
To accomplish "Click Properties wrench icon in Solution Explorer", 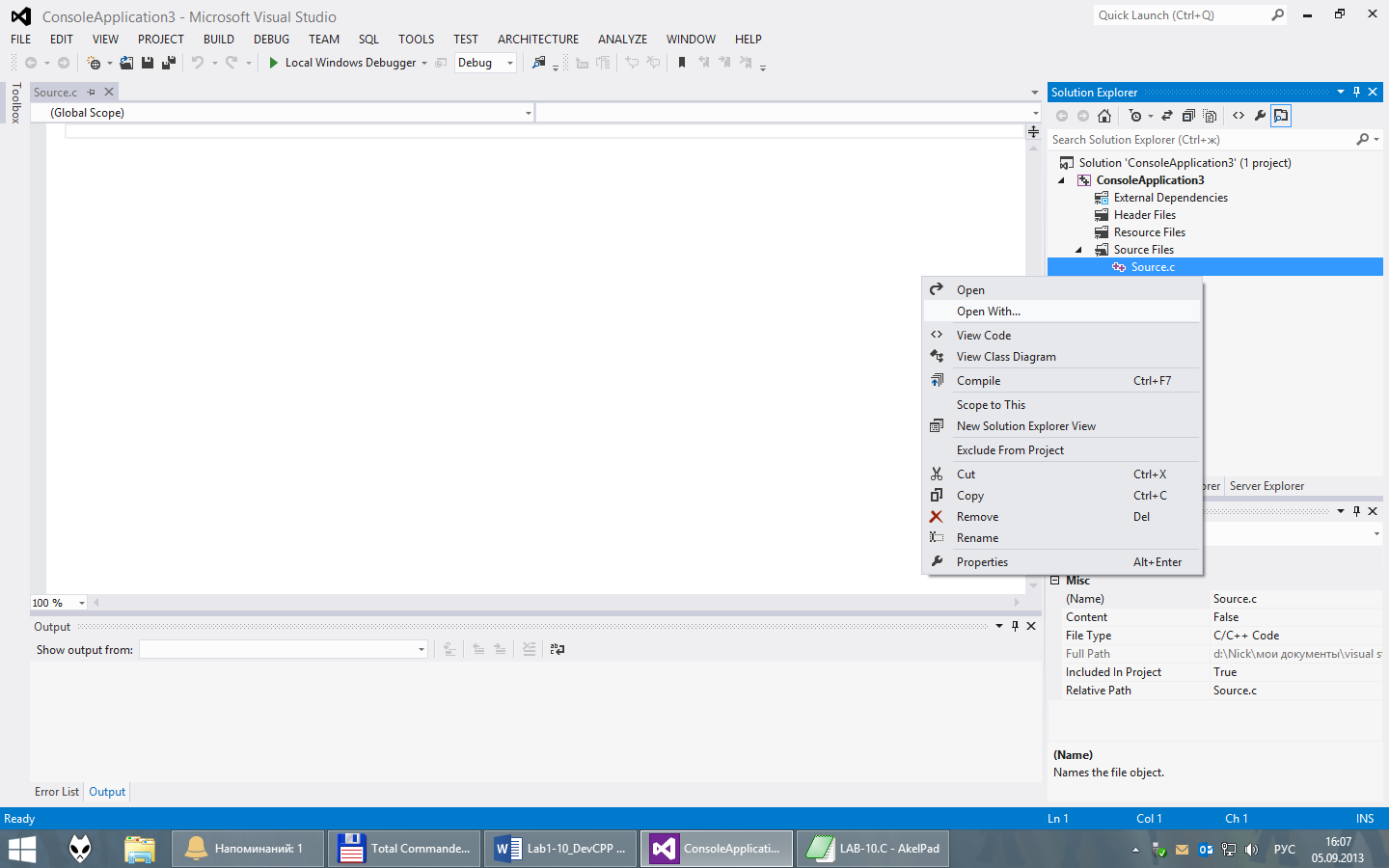I will (1260, 116).
